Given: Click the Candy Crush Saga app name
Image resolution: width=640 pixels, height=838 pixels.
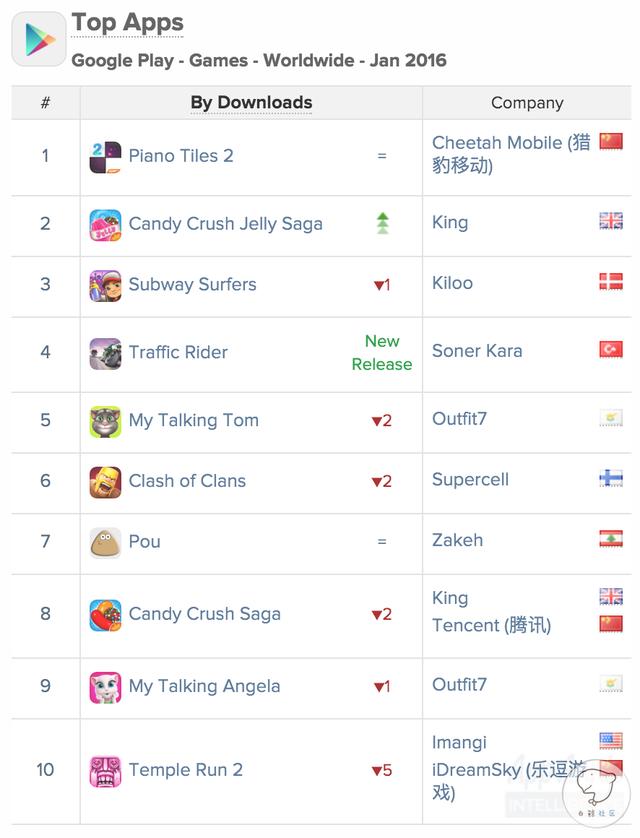Looking at the screenshot, I should point(204,615).
